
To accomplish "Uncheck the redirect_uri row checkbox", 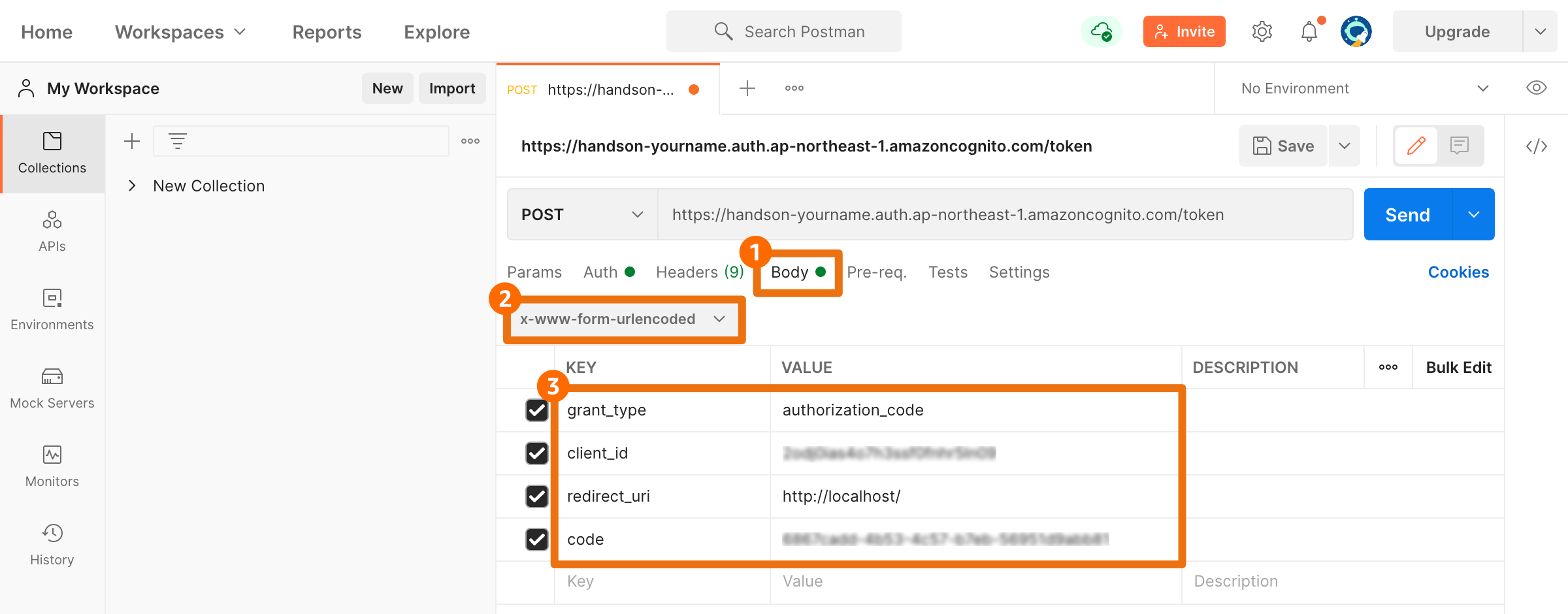I will [537, 496].
